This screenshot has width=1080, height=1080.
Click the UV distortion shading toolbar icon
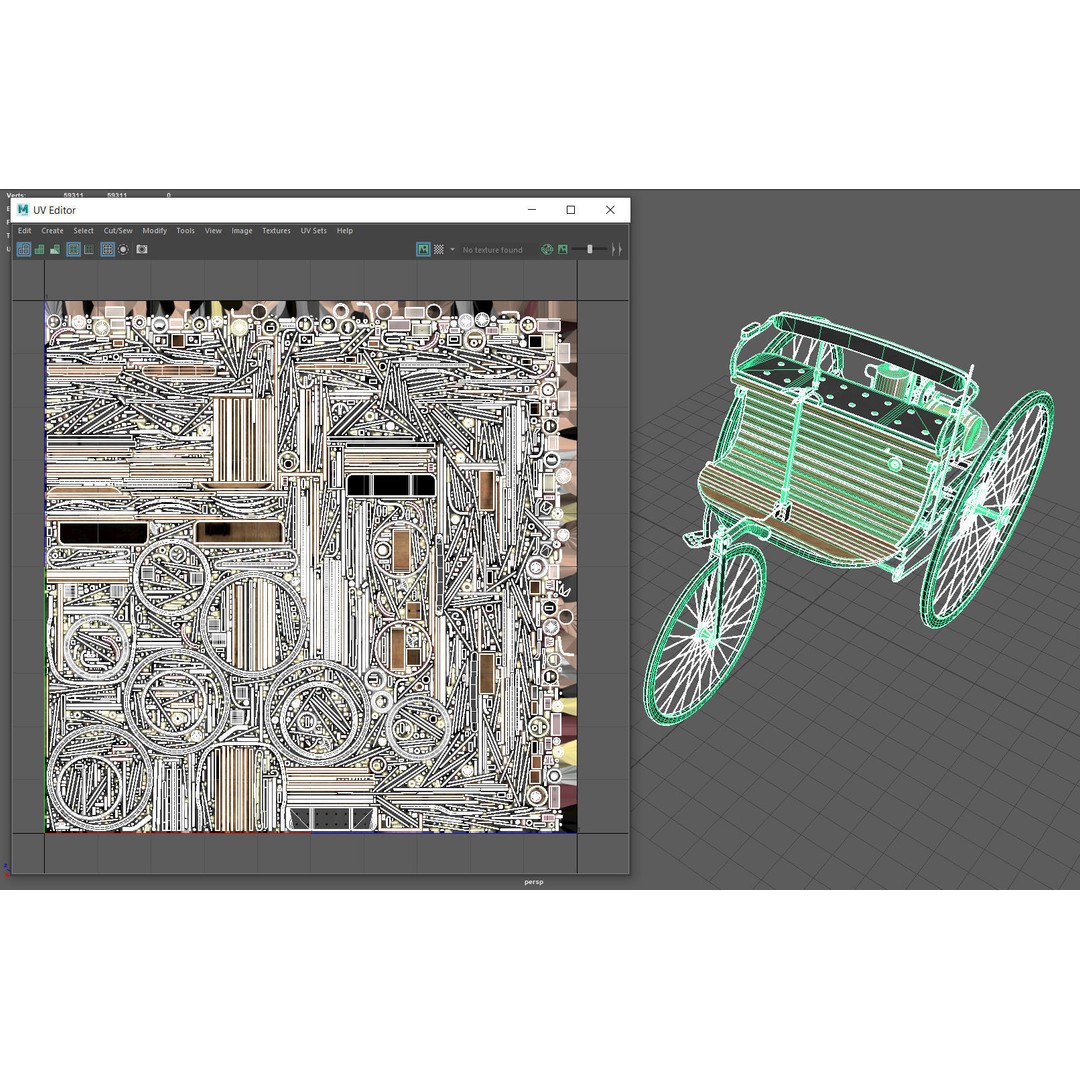pyautogui.click(x=55, y=249)
